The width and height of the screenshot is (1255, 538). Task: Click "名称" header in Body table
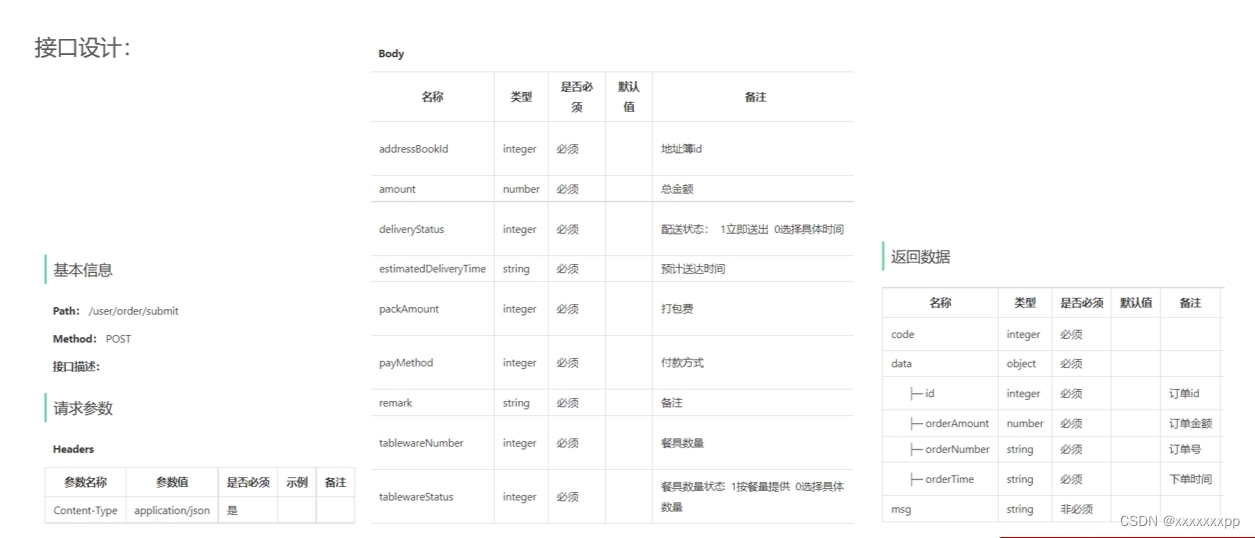coord(432,97)
